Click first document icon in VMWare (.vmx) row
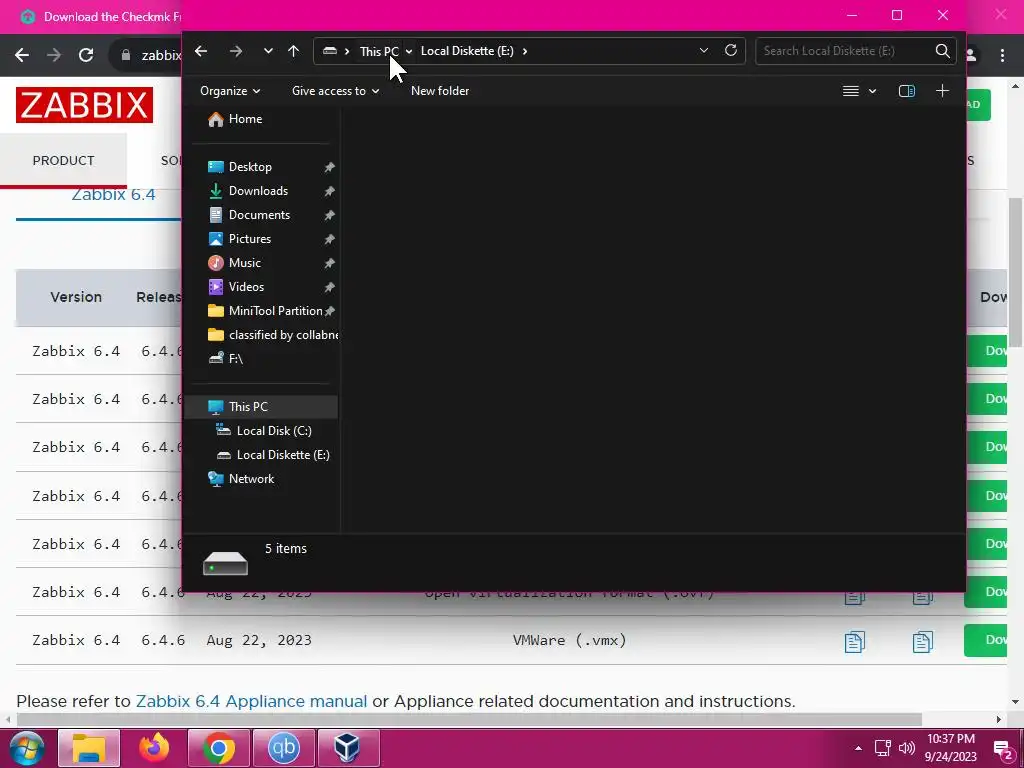 point(854,641)
